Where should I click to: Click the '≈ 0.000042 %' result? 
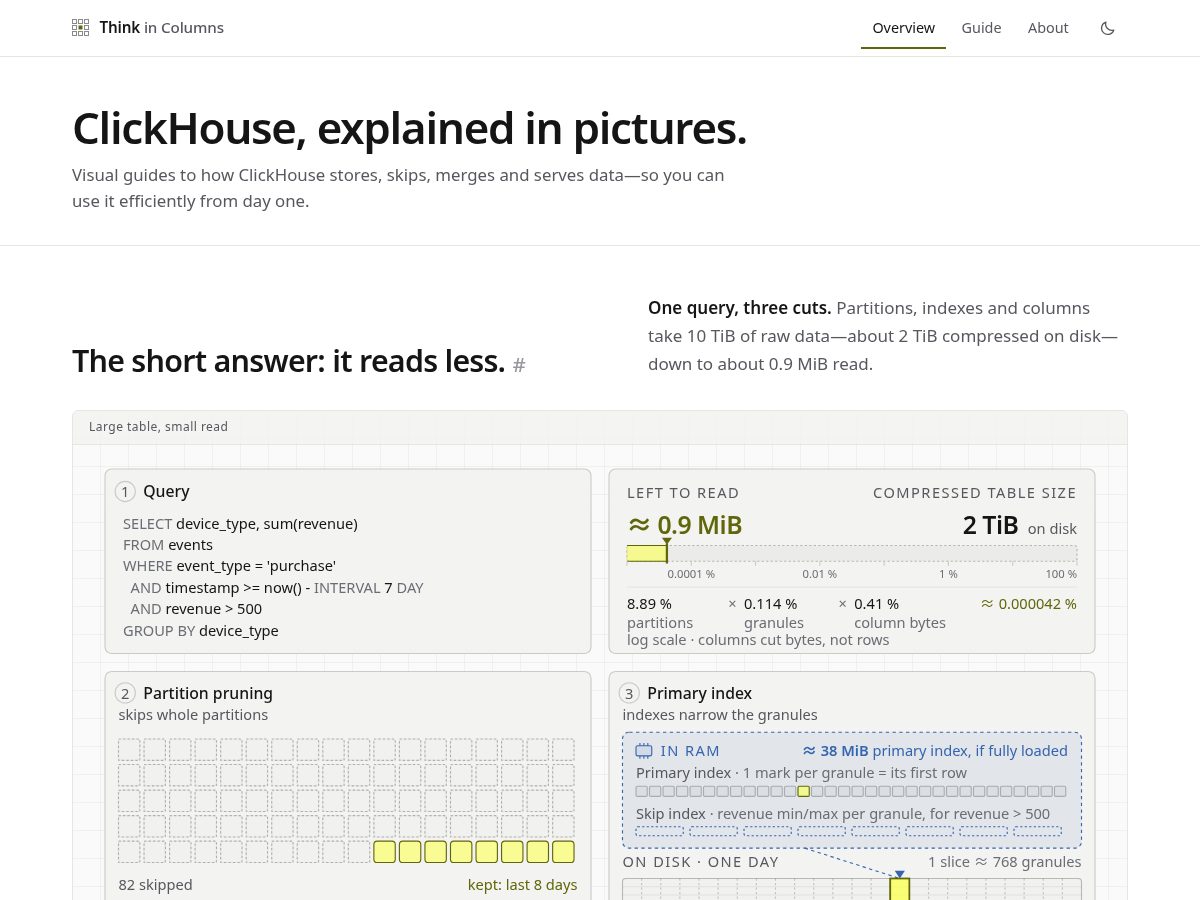1029,604
